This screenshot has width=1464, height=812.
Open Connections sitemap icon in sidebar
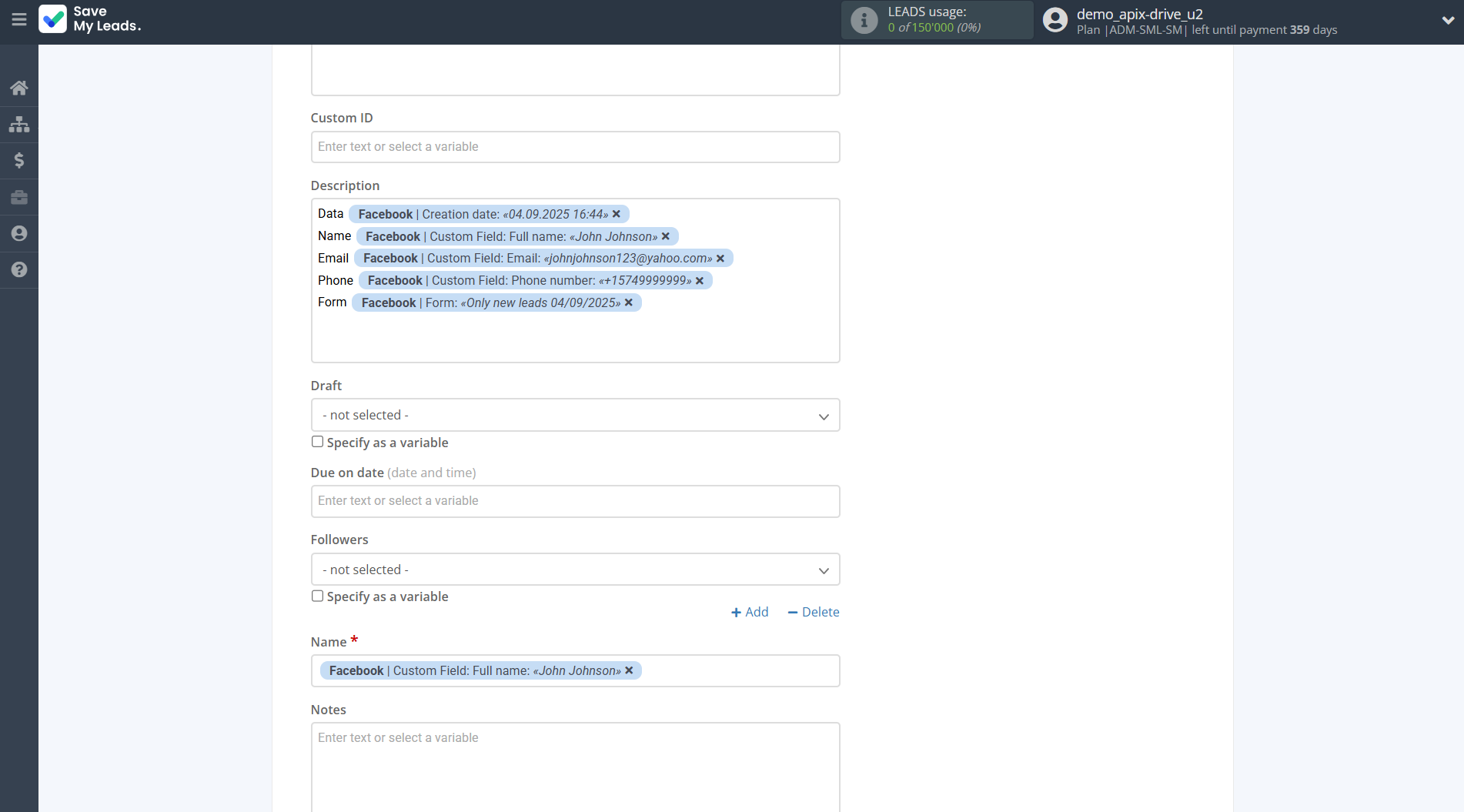pos(19,124)
